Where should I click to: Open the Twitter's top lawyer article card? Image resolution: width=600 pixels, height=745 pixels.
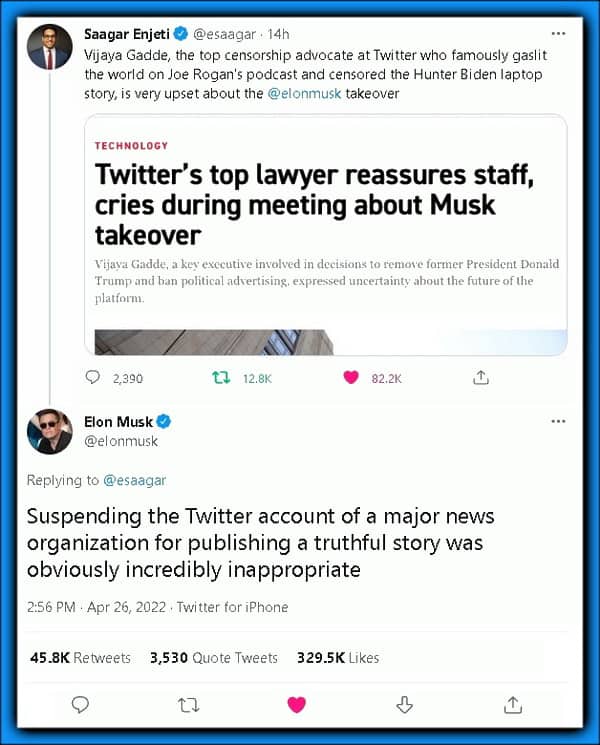(326, 235)
